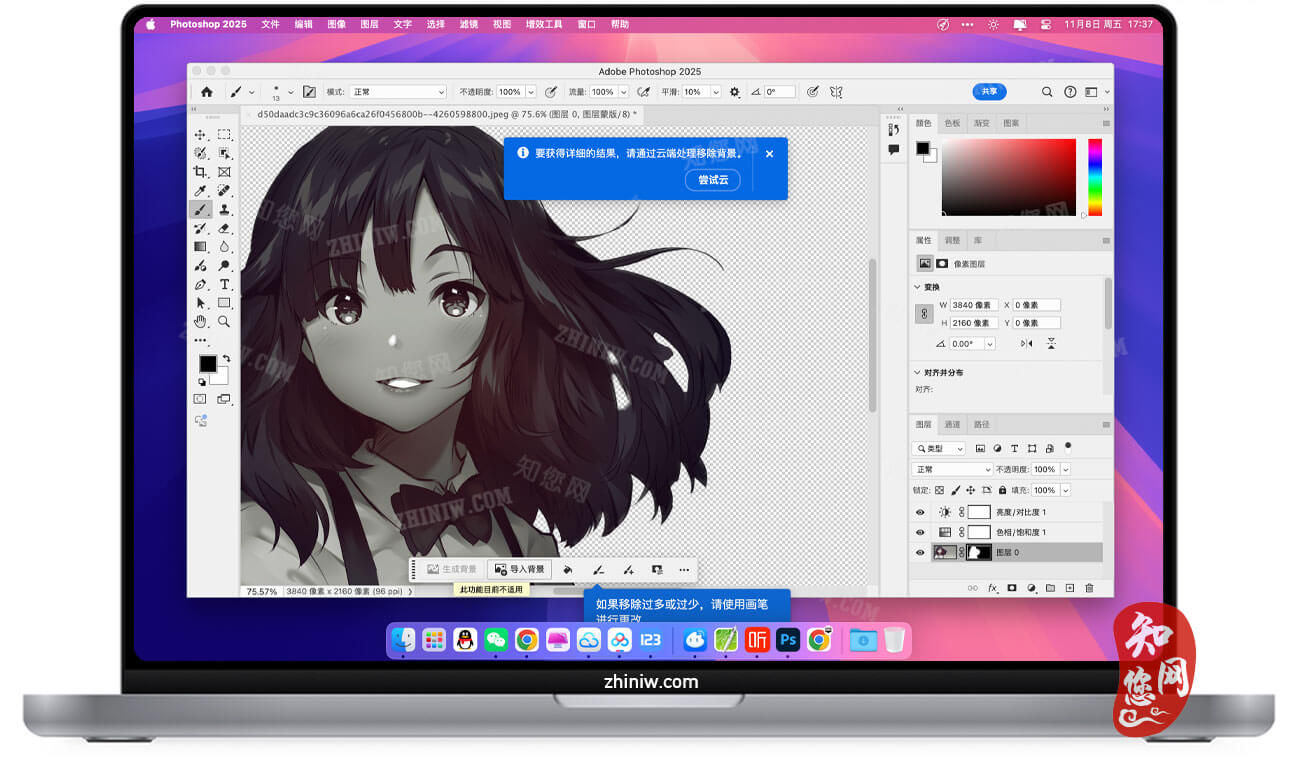The width and height of the screenshot is (1298, 779).
Task: Open the History panel icon
Action: (x=893, y=131)
